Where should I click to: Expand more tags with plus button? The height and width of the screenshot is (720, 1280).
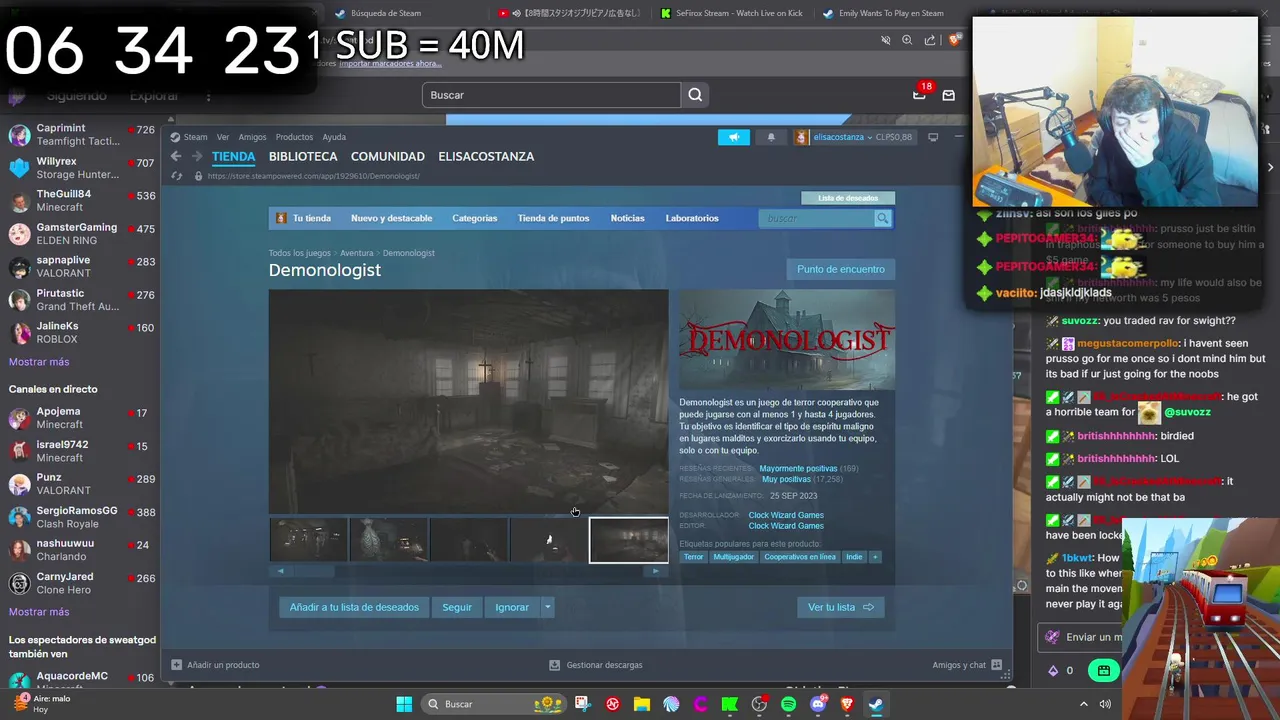[875, 557]
